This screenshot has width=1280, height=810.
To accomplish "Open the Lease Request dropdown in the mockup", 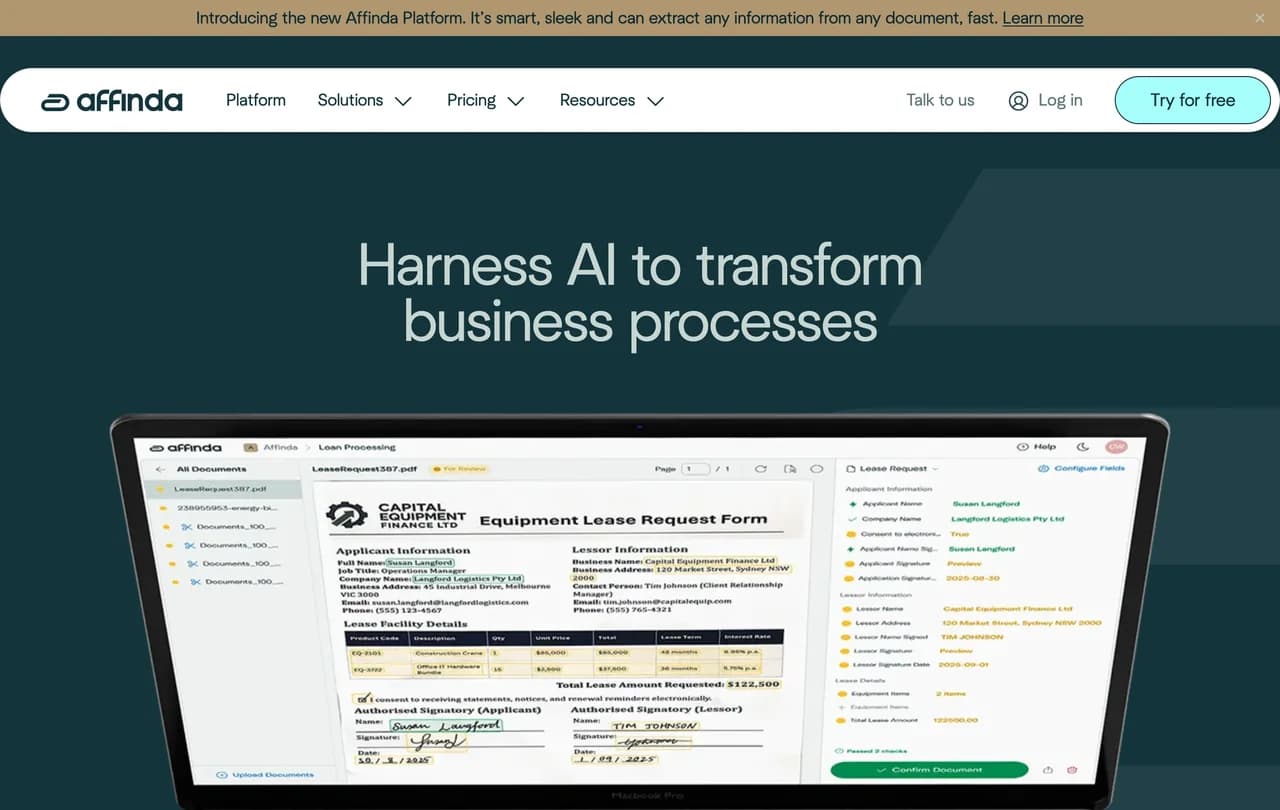I will tap(892, 468).
